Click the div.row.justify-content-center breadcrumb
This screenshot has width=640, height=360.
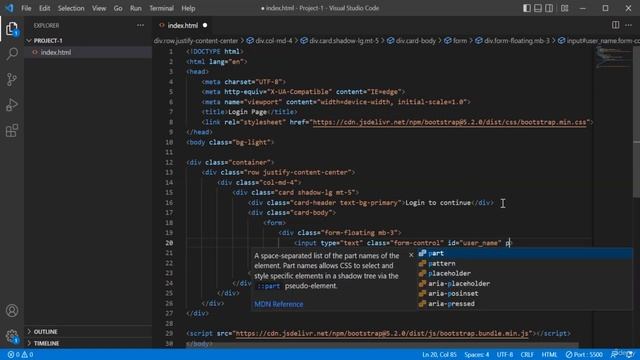(x=196, y=41)
